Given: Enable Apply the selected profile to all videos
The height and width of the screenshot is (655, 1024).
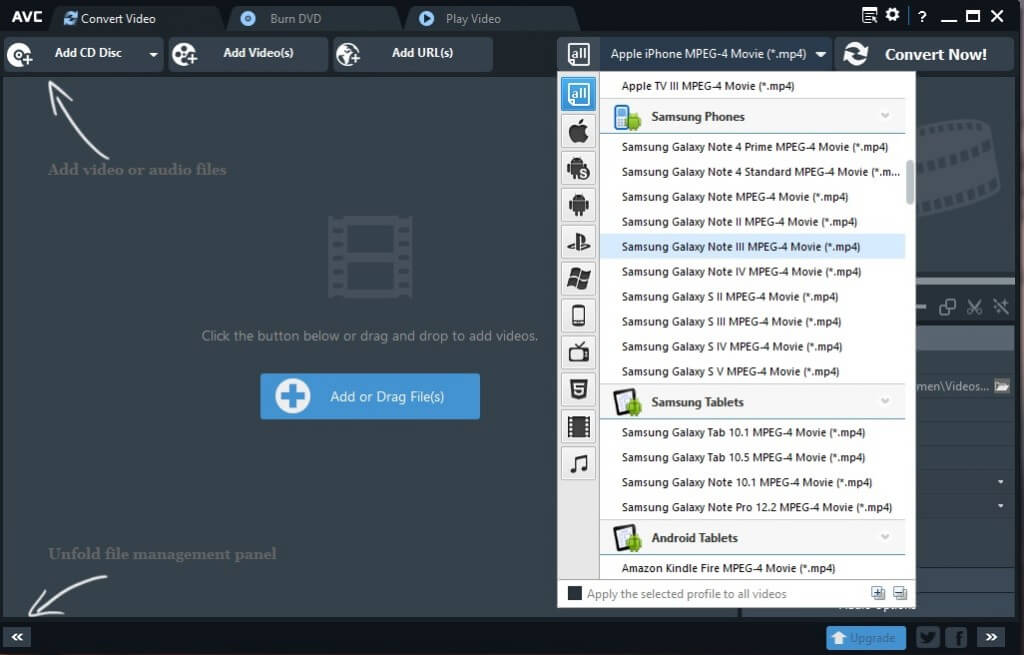Looking at the screenshot, I should 574,593.
